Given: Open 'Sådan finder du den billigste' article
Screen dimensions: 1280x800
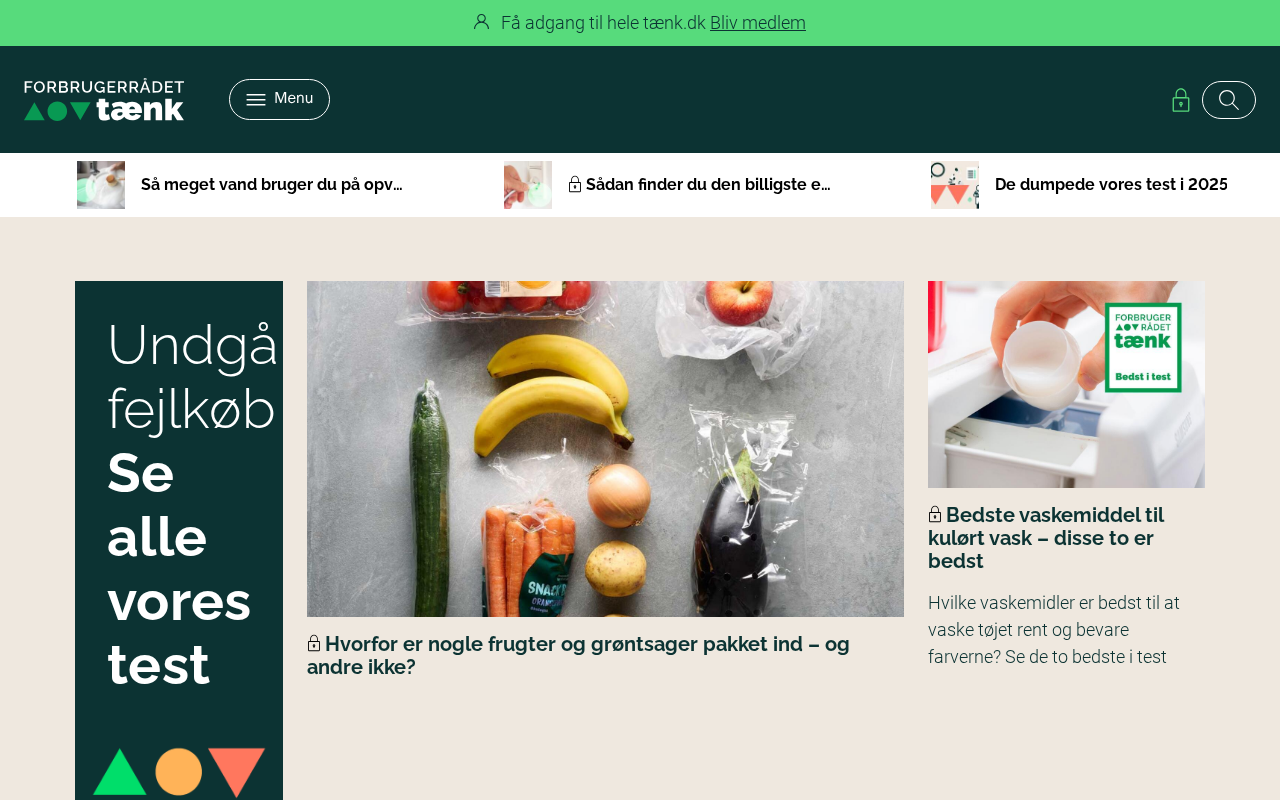Looking at the screenshot, I should (708, 184).
